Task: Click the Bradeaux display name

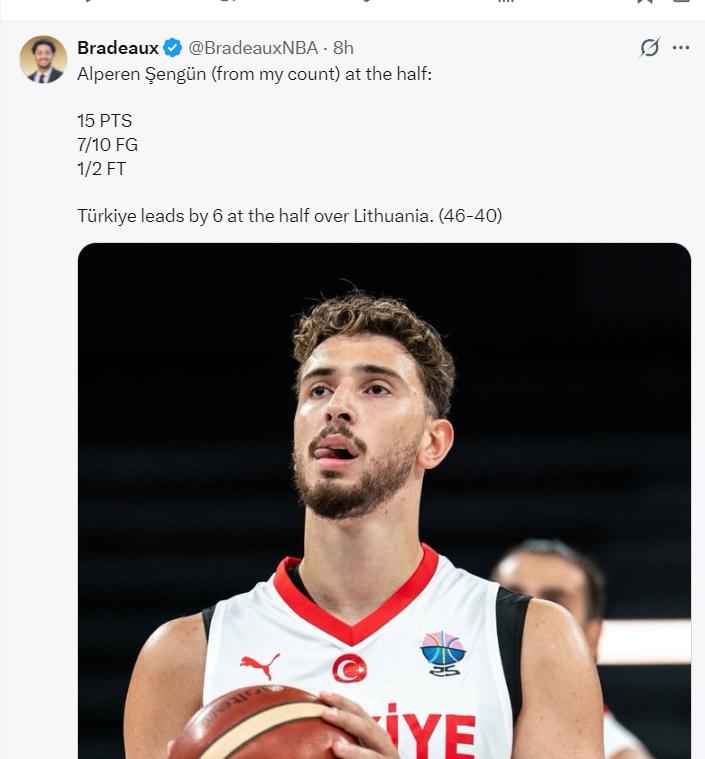Action: (x=118, y=48)
